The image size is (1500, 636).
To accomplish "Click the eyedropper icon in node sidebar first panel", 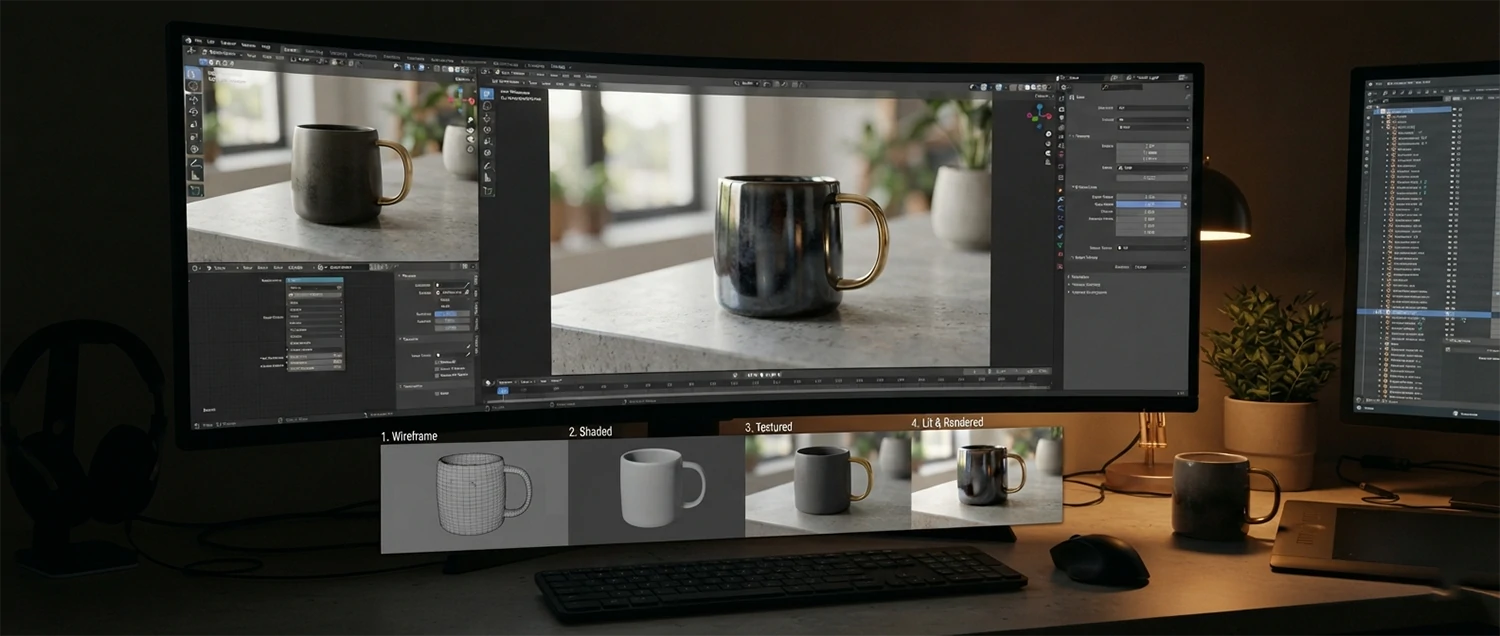I will click(467, 285).
